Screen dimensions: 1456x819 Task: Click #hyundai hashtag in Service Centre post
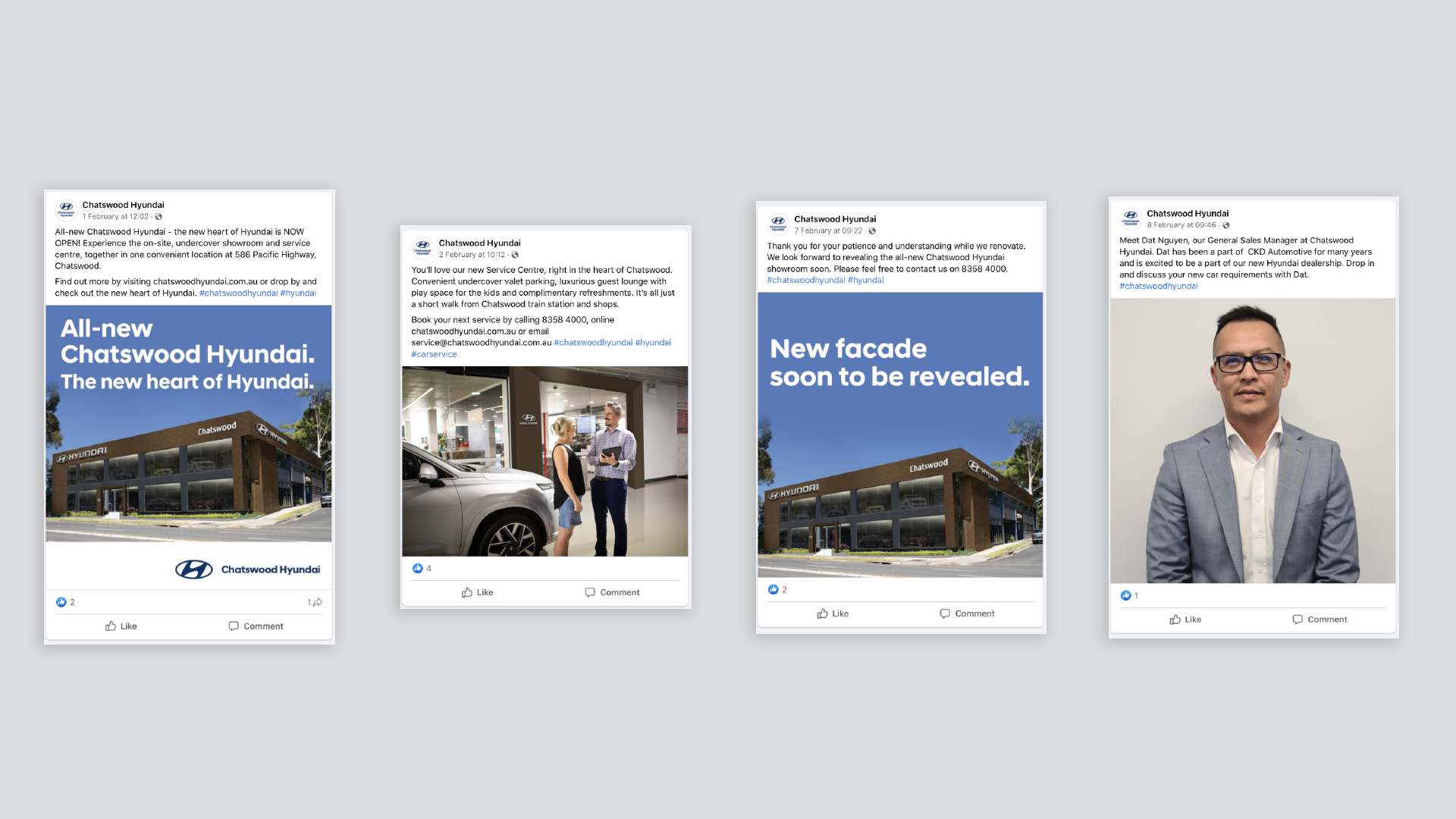[x=653, y=343]
